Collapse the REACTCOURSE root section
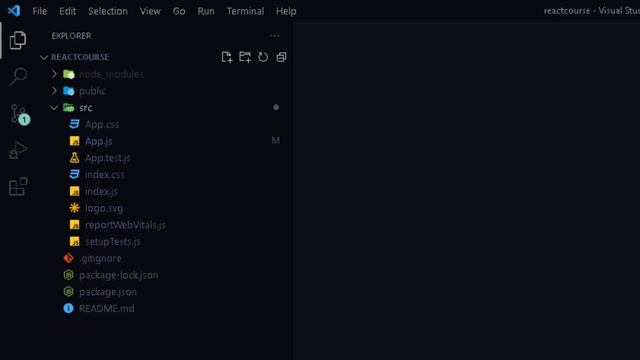 tap(44, 58)
